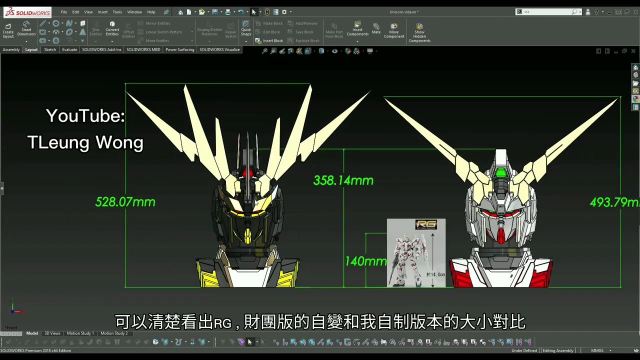The image size is (640, 360).
Task: Print the document with the Print icon
Action: click(x=228, y=12)
